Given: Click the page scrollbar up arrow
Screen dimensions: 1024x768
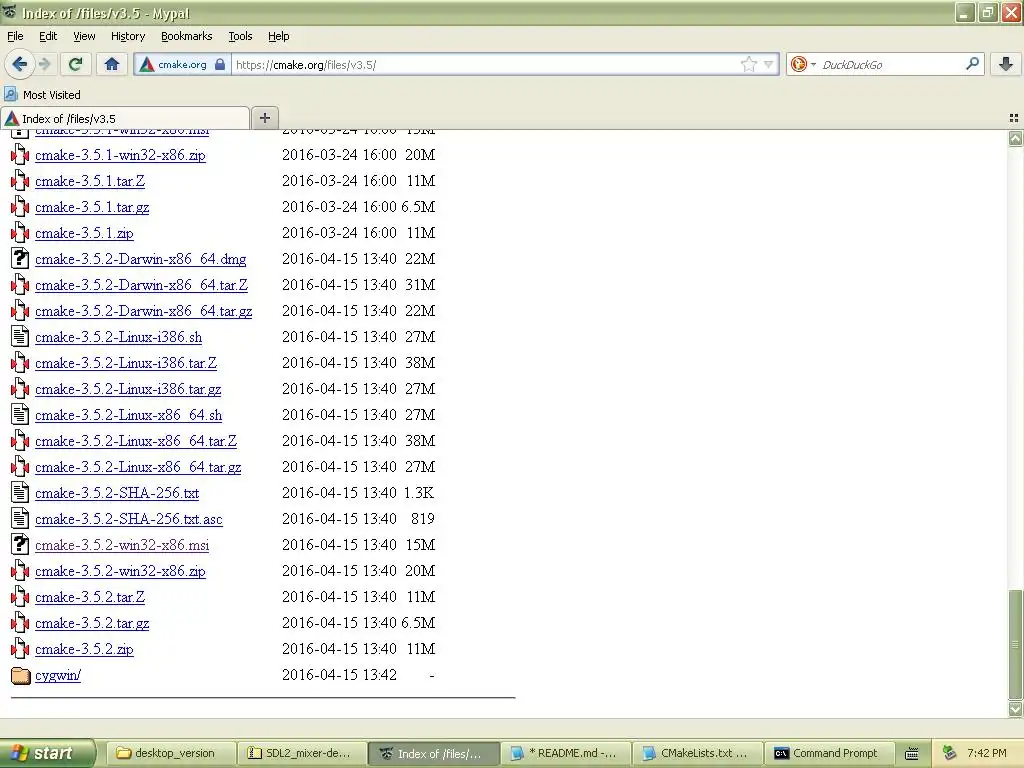Looking at the screenshot, I should point(1016,138).
